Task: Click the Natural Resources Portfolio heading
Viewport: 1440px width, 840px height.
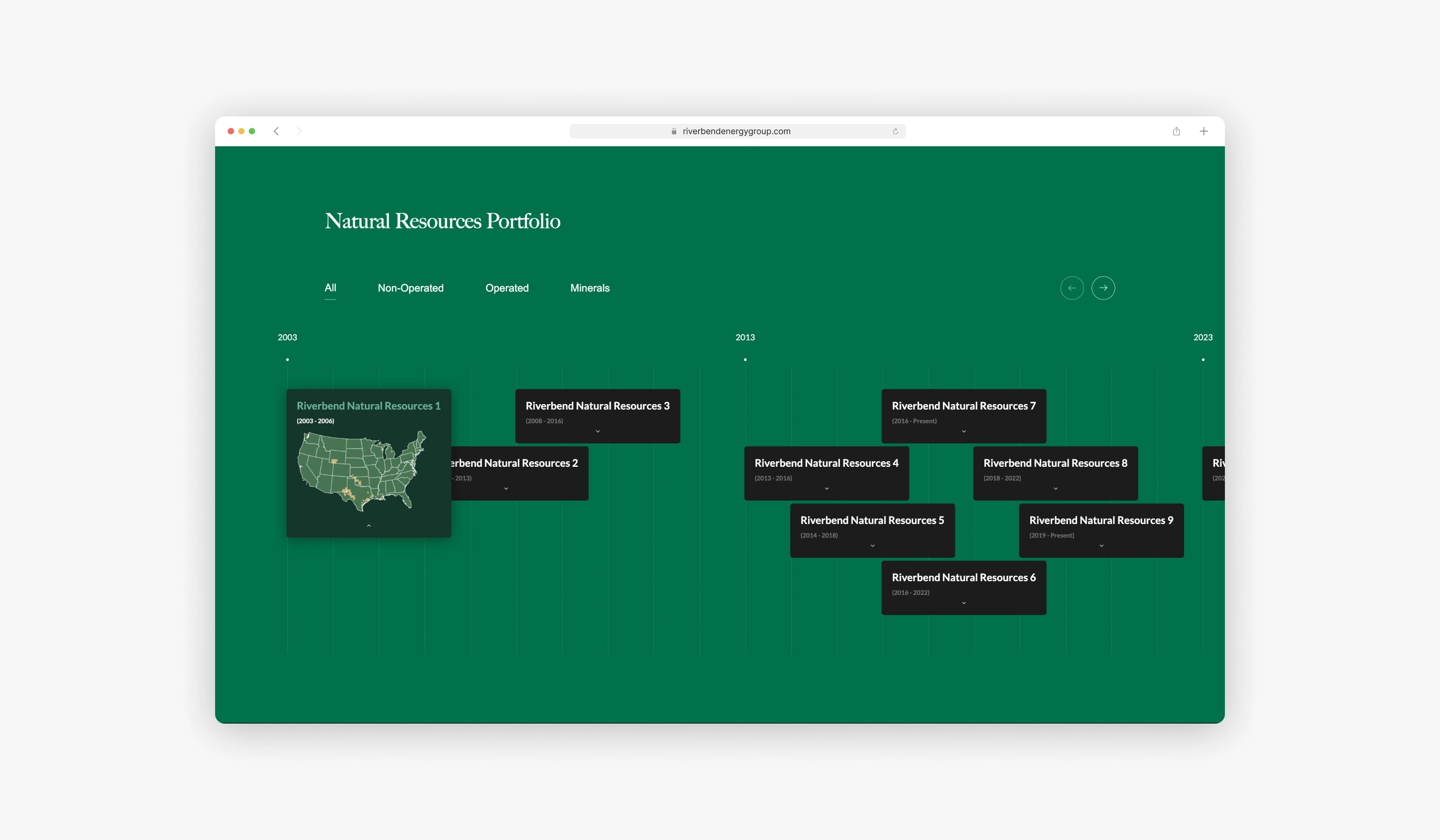Action: click(442, 221)
